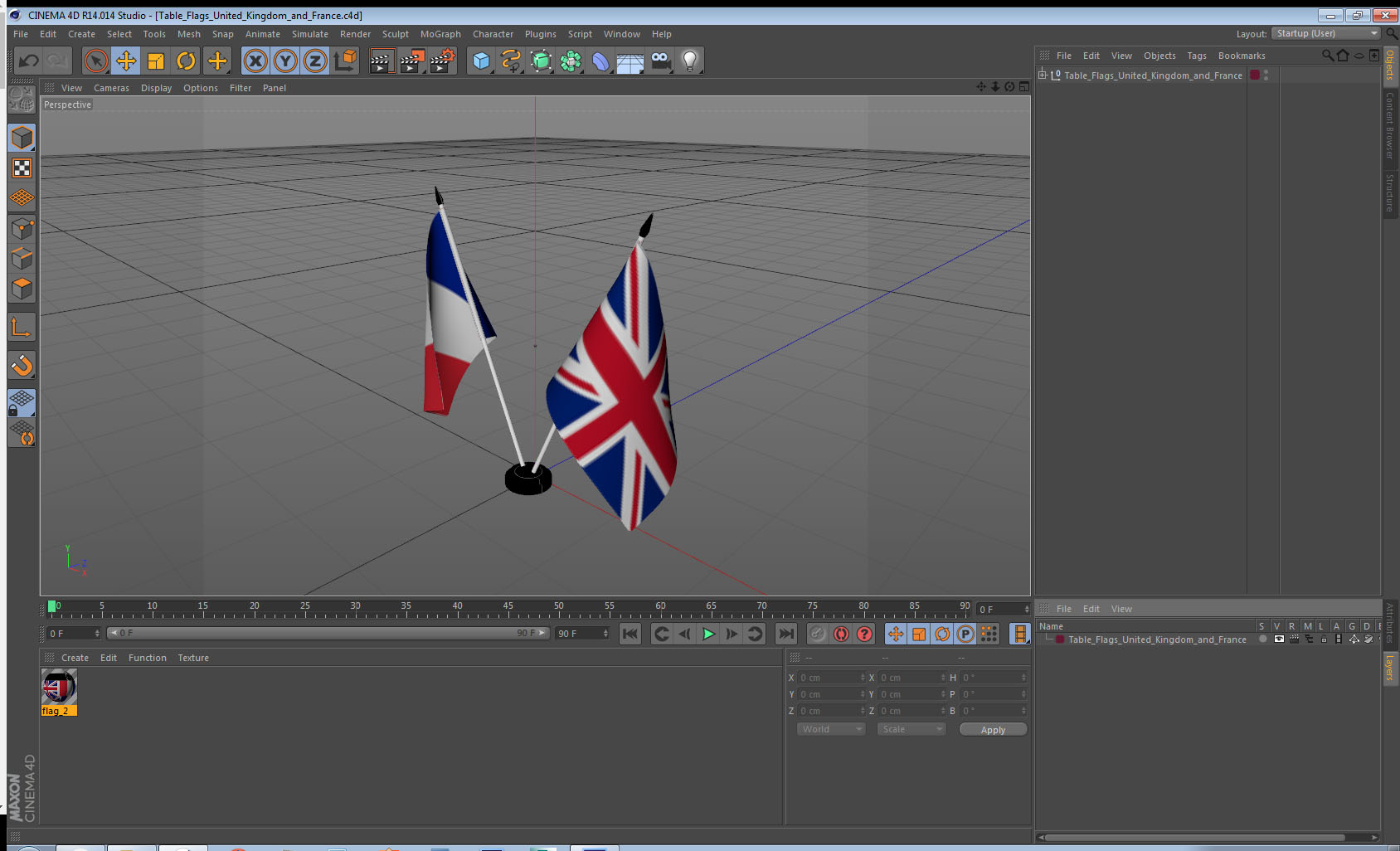Enable Edges mode
1400x851 pixels.
(22, 259)
